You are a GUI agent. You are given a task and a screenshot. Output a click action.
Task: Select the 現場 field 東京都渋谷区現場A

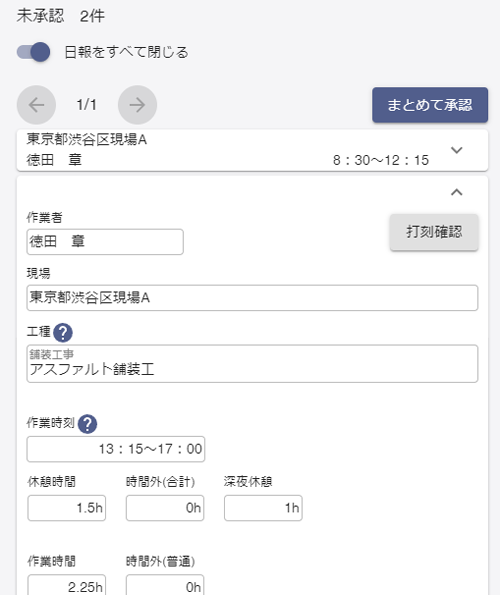click(252, 298)
